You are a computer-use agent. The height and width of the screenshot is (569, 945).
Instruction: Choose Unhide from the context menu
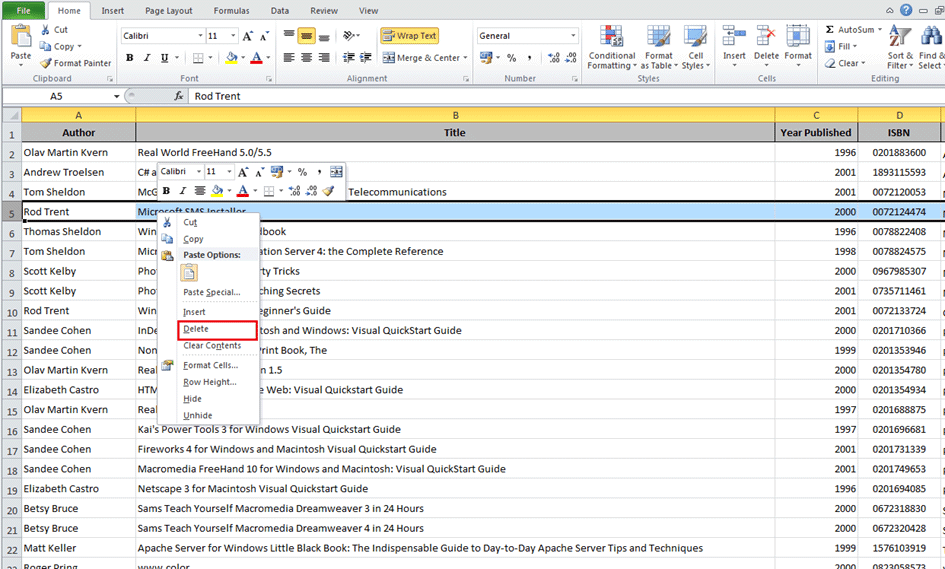click(198, 415)
